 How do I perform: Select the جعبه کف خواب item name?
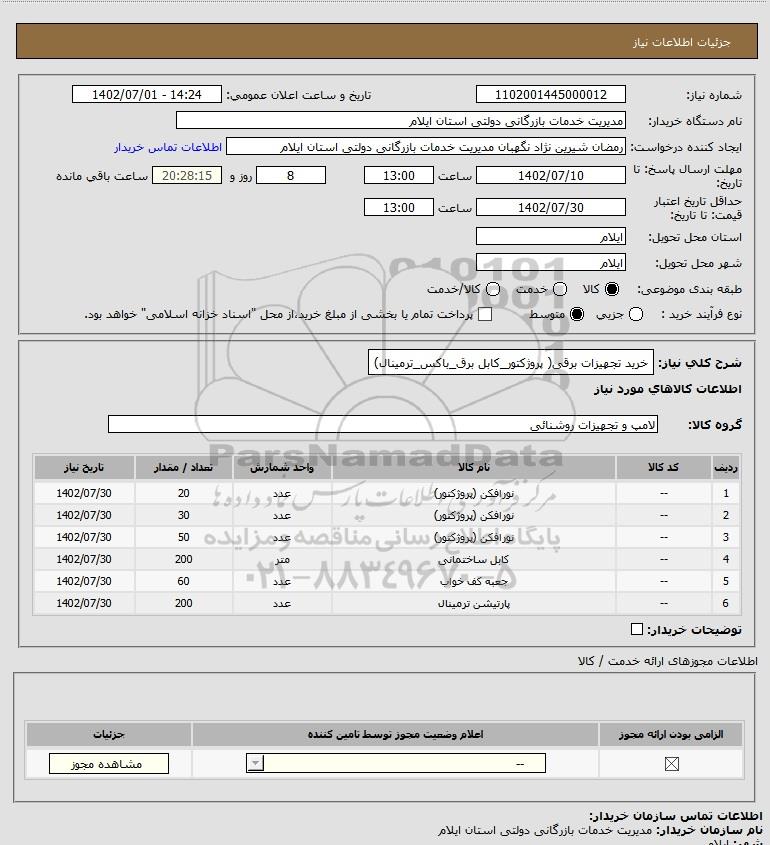pos(474,581)
